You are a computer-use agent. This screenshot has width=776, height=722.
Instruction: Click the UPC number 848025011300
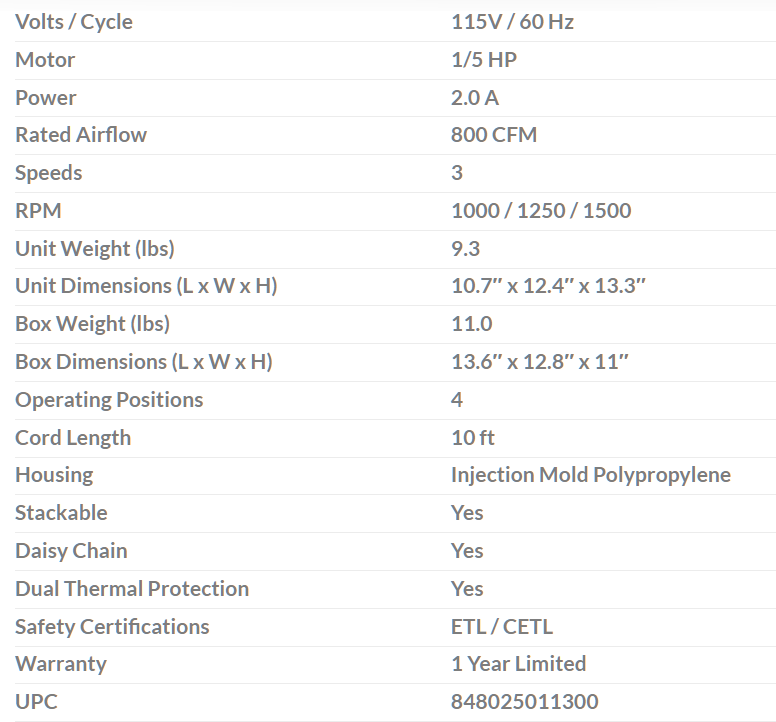coord(524,702)
